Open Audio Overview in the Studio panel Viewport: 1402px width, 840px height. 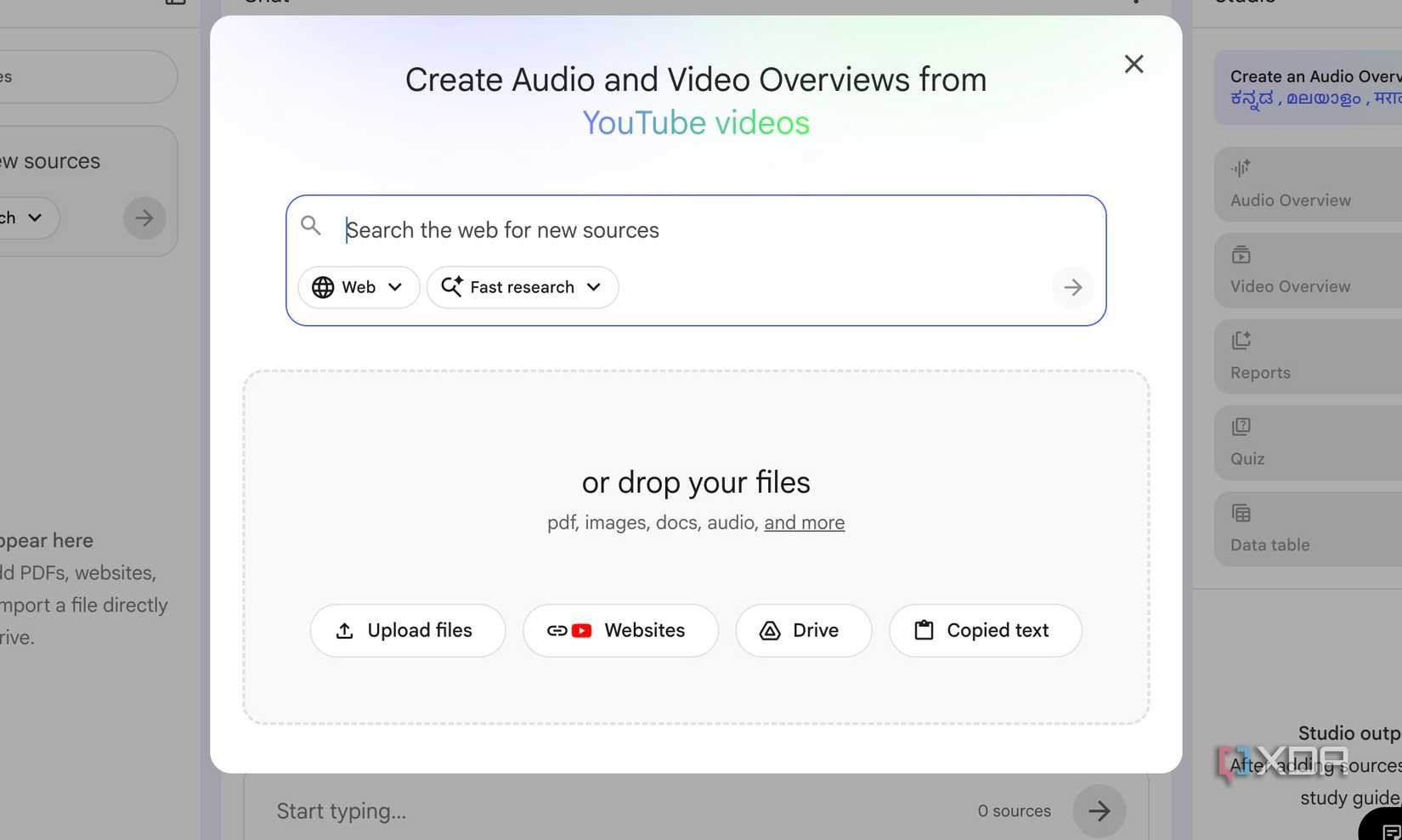(1309, 184)
